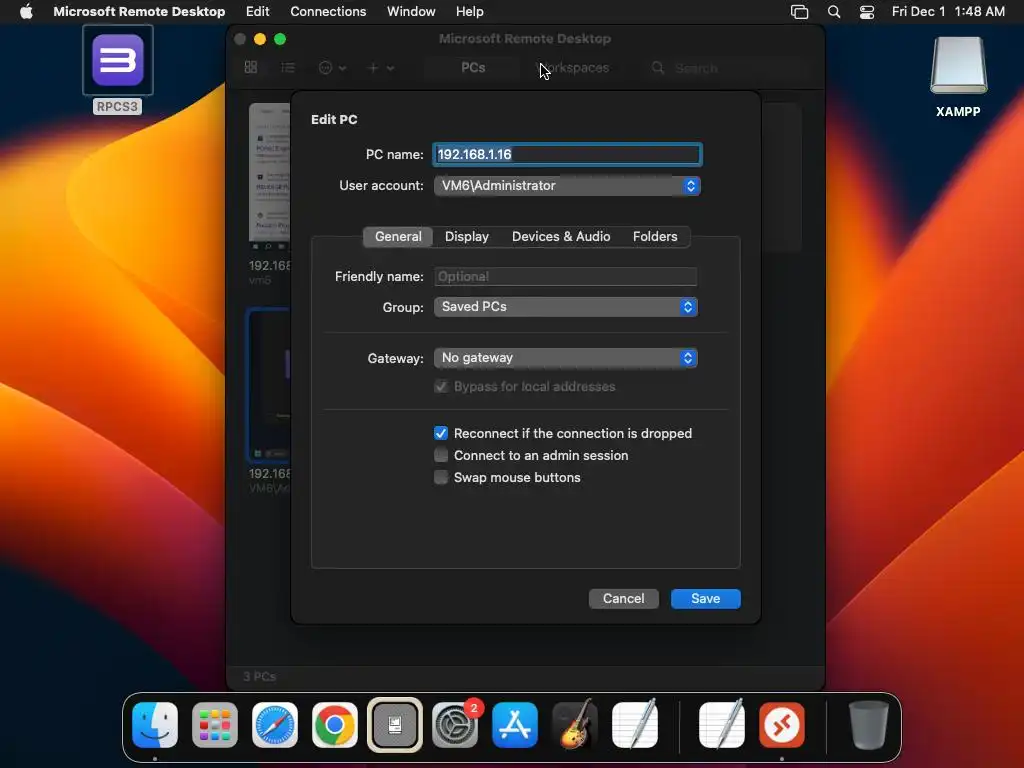Open the App Store dock icon
The height and width of the screenshot is (768, 1024).
pyautogui.click(x=515, y=725)
